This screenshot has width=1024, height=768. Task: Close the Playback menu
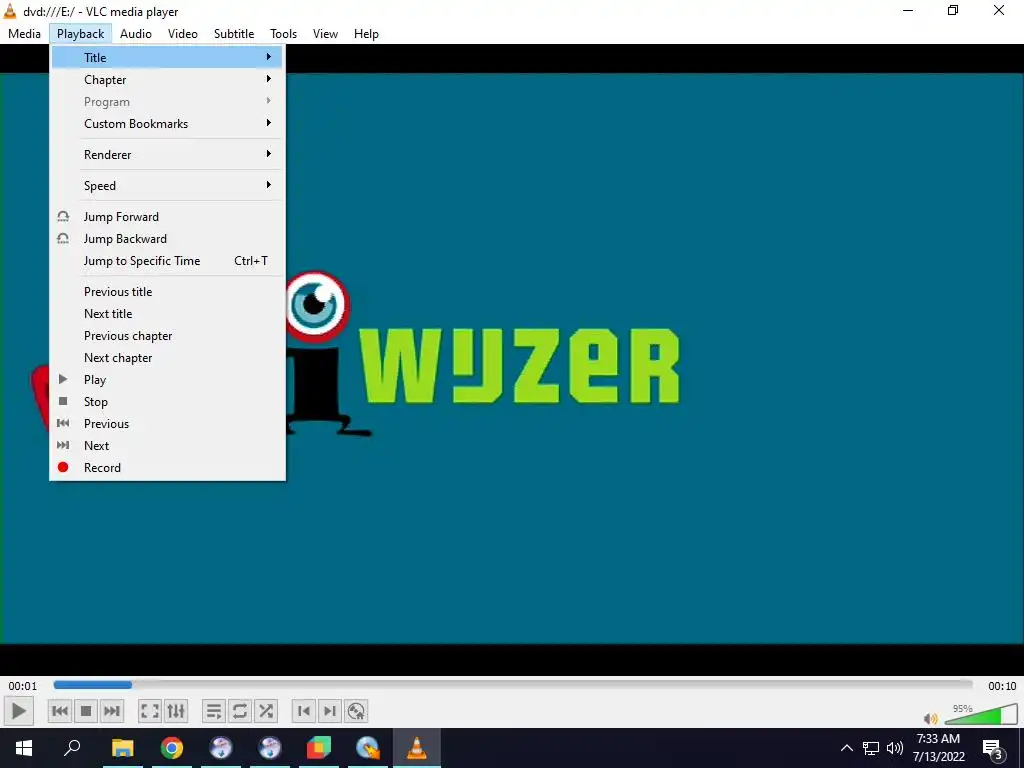pyautogui.click(x=80, y=34)
